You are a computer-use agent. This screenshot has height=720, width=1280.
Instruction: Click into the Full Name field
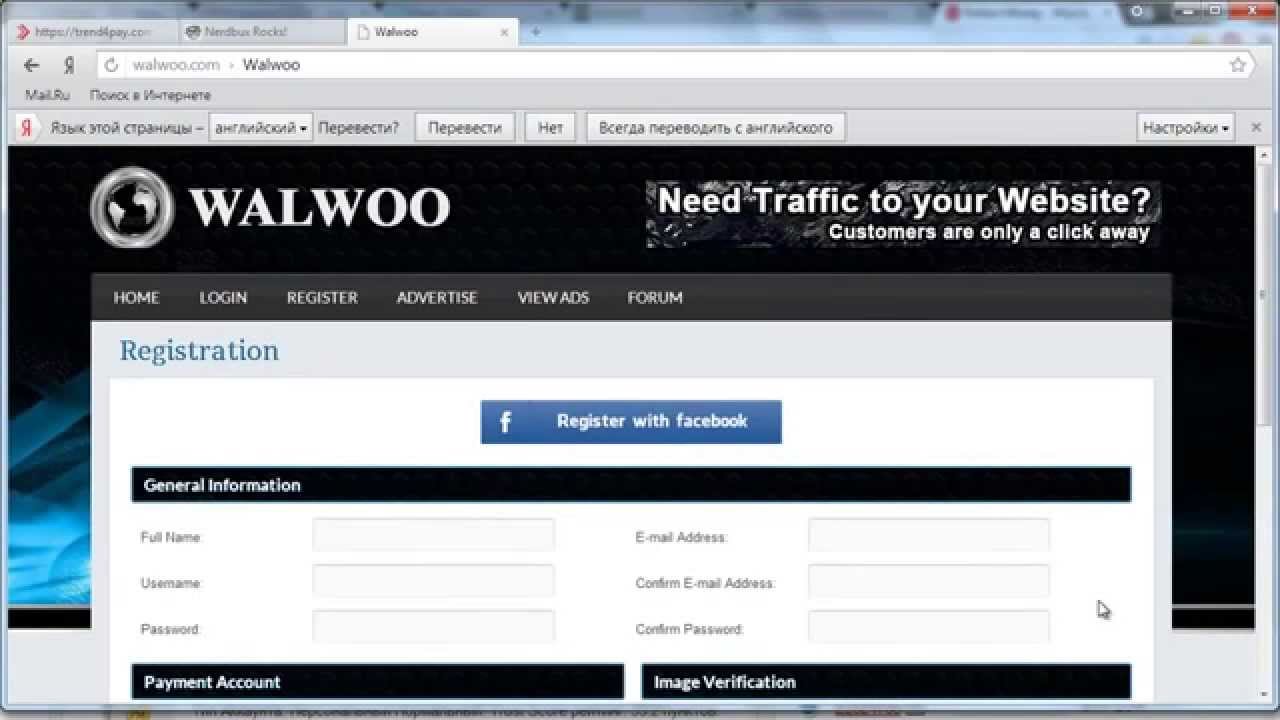coord(433,535)
